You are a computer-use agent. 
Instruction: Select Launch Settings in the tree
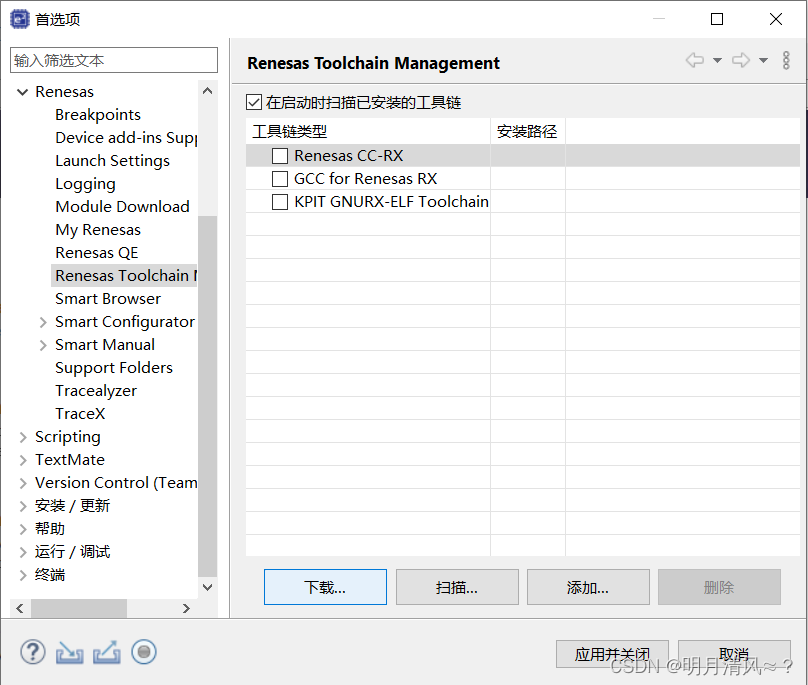point(112,161)
